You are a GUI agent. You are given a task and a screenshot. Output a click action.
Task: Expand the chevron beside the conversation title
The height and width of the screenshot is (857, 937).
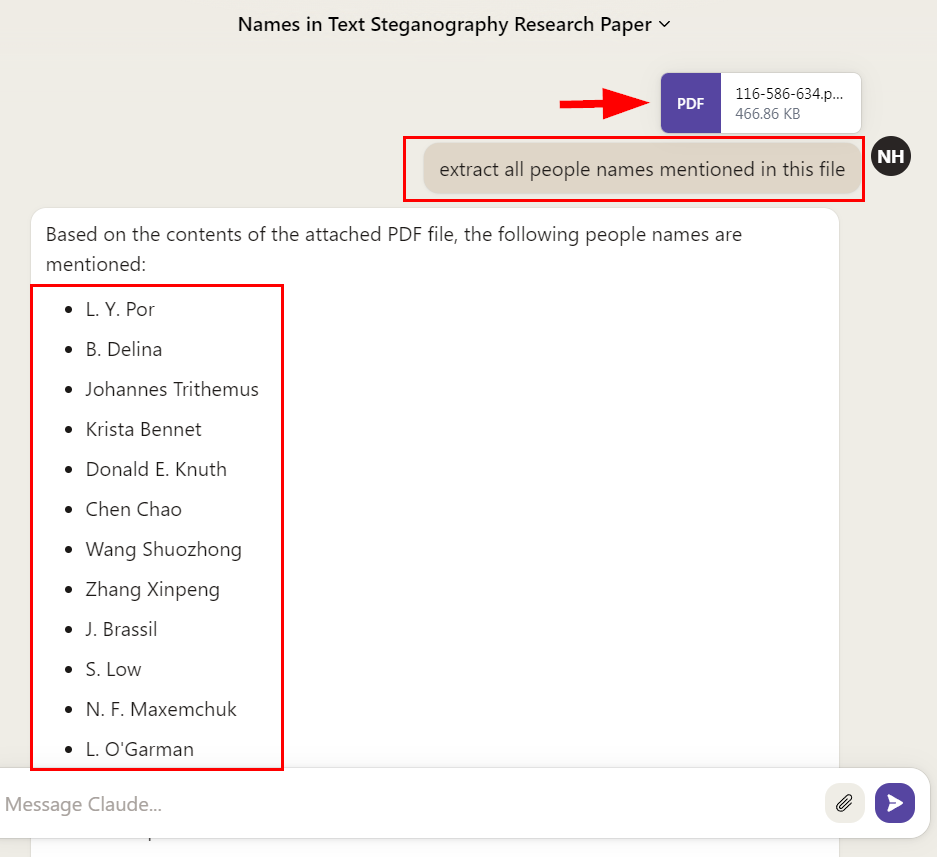665,24
